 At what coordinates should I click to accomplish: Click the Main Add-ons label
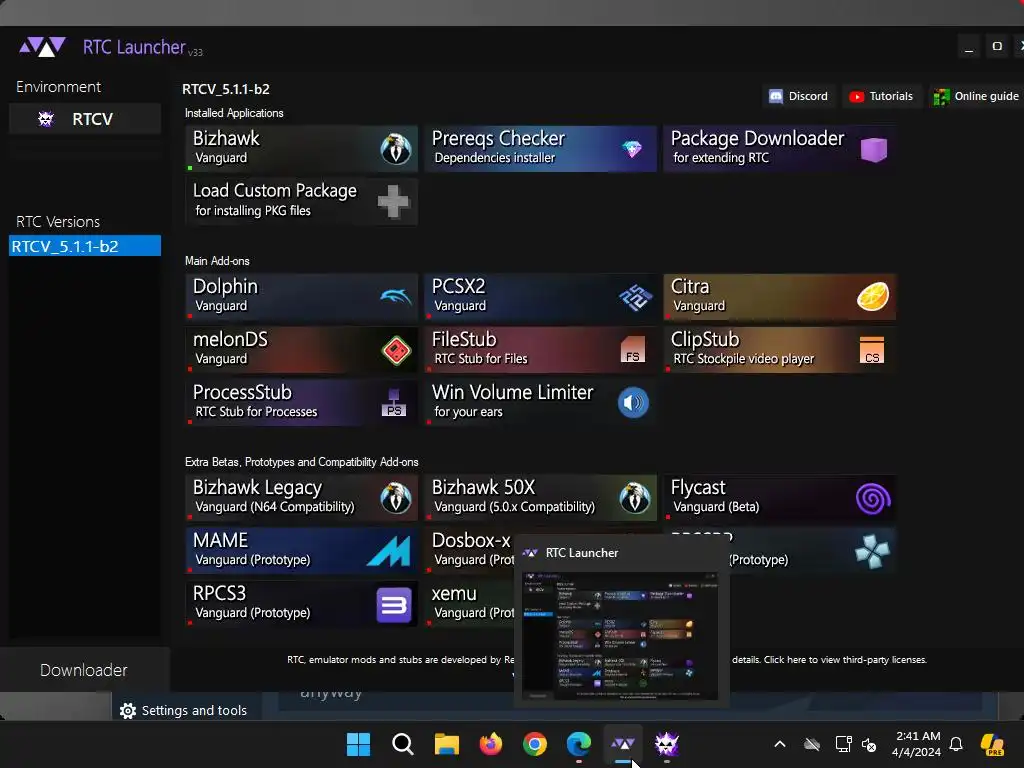[x=217, y=261]
